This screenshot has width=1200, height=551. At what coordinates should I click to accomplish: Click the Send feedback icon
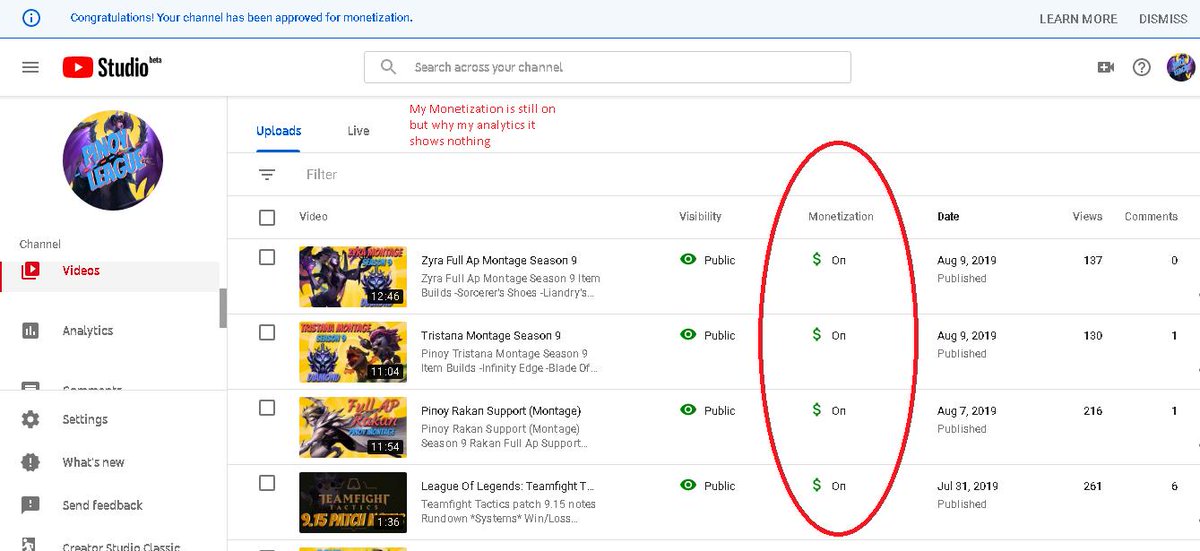point(30,505)
